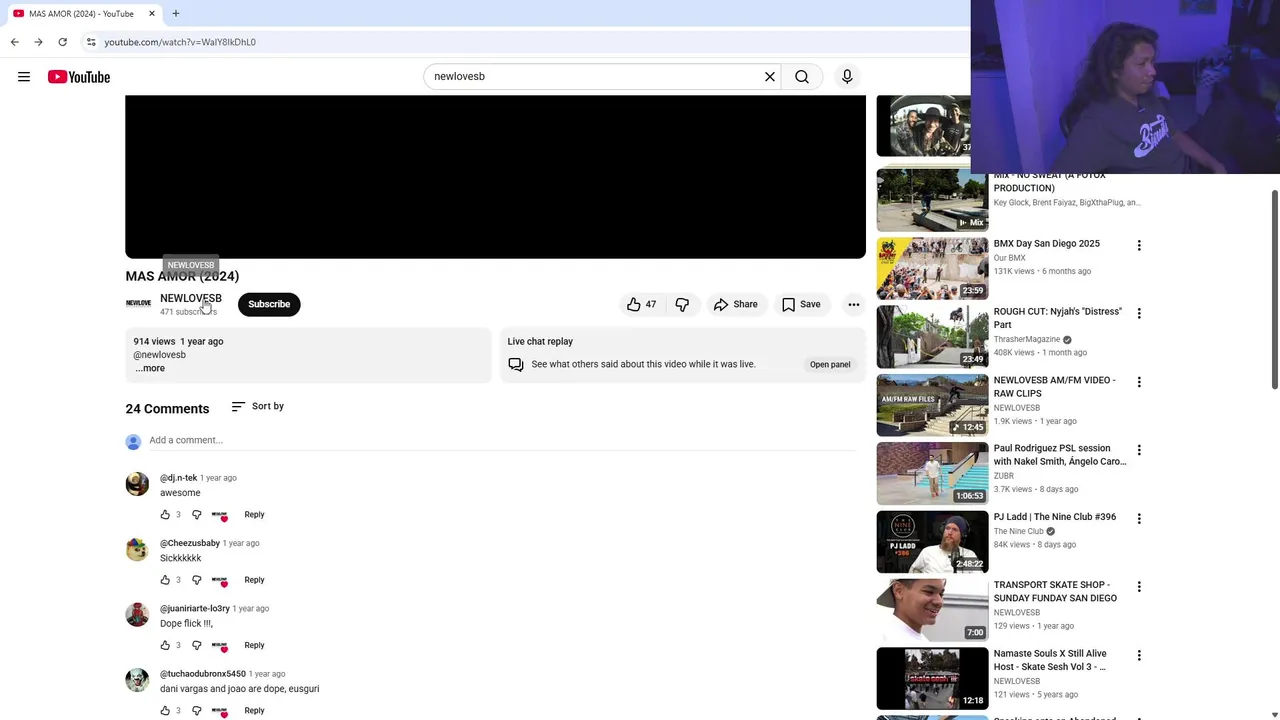Expand the description with ...more
The image size is (1280, 720).
150,368
